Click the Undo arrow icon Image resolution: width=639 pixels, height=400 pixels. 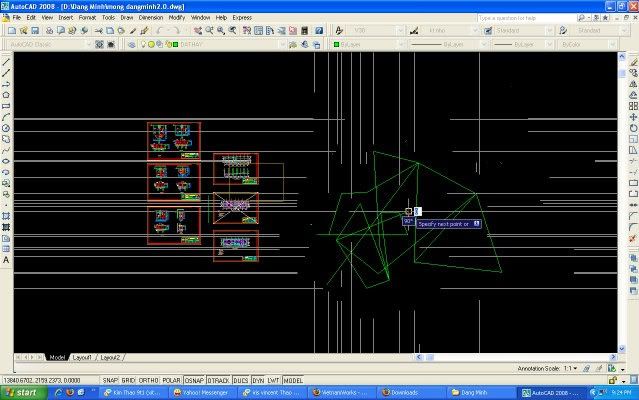point(159,31)
